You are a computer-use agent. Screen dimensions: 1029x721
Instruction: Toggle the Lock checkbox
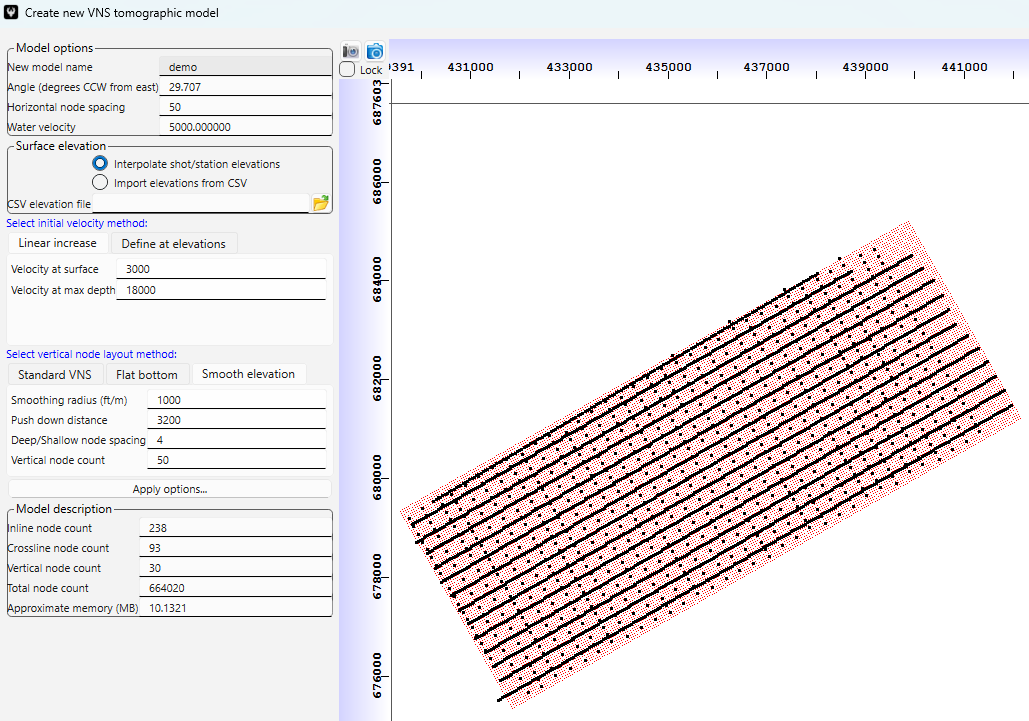[x=347, y=69]
